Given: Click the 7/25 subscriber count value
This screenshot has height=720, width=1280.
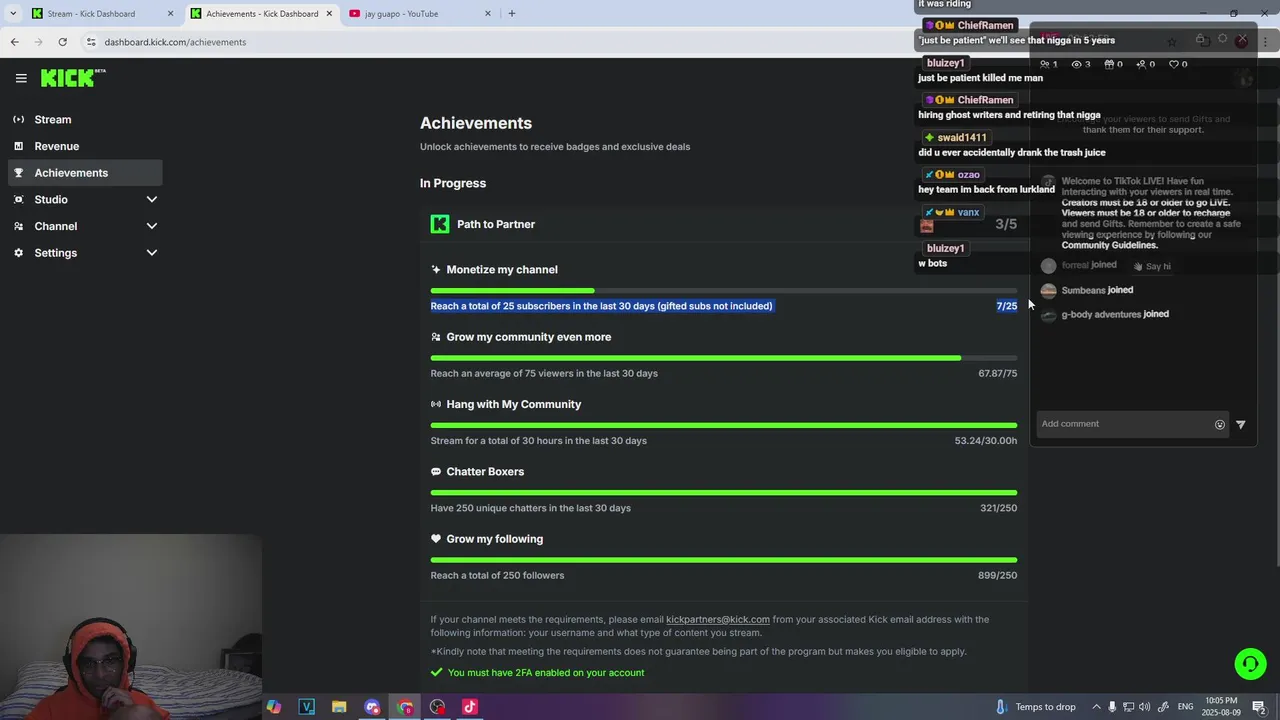Looking at the screenshot, I should (x=1006, y=306).
